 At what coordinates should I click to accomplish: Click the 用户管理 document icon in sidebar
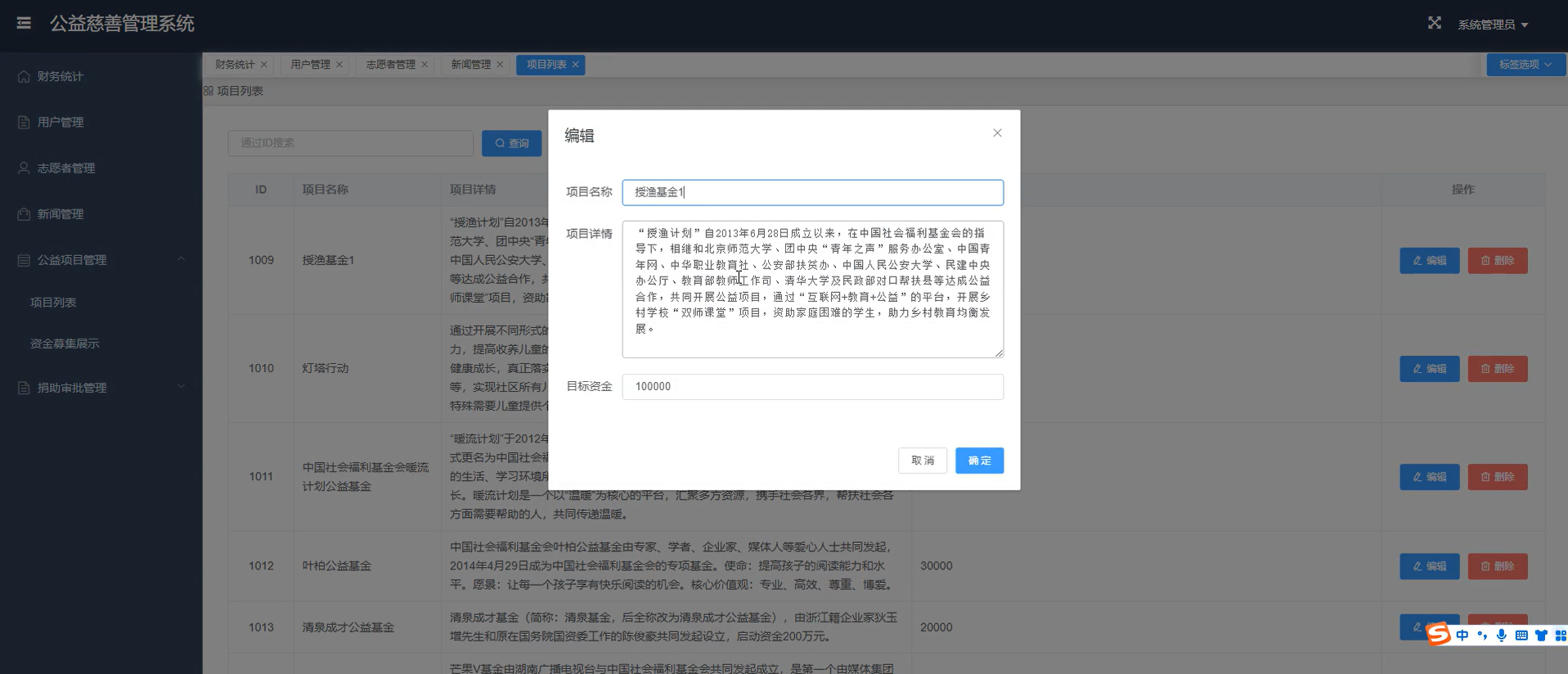24,122
